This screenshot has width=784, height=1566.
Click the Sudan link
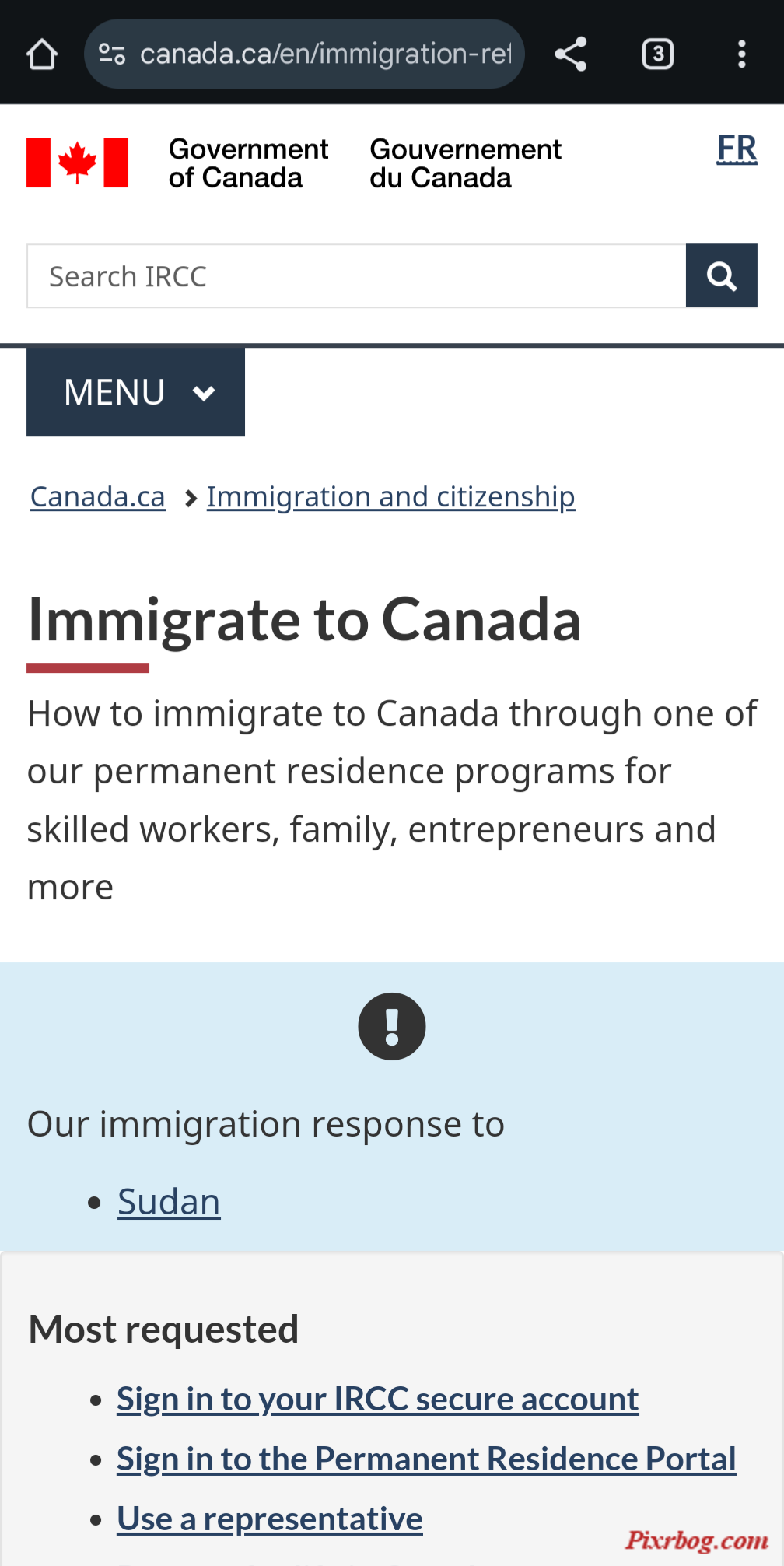tap(169, 1202)
